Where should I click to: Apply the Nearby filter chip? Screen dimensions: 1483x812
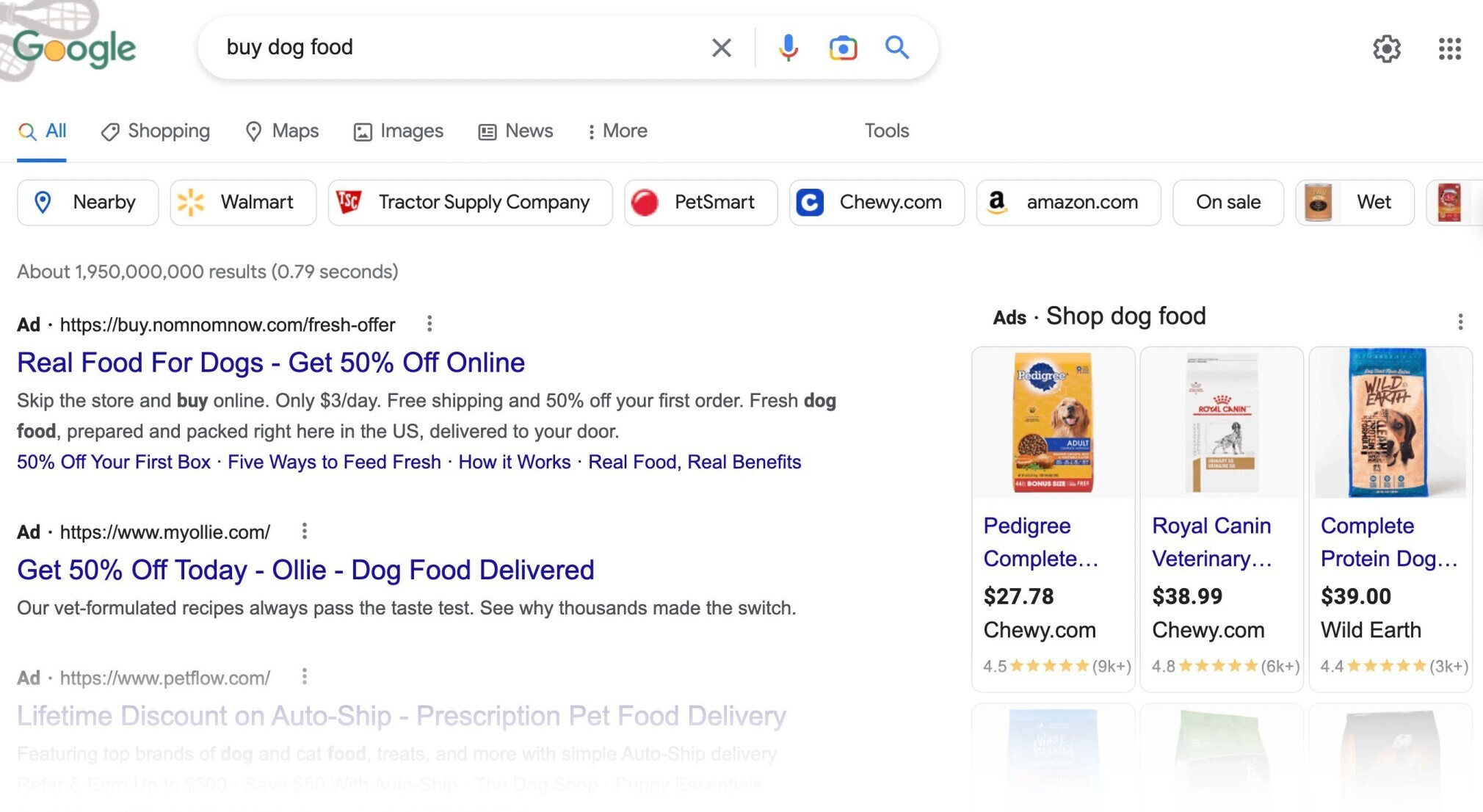click(87, 202)
